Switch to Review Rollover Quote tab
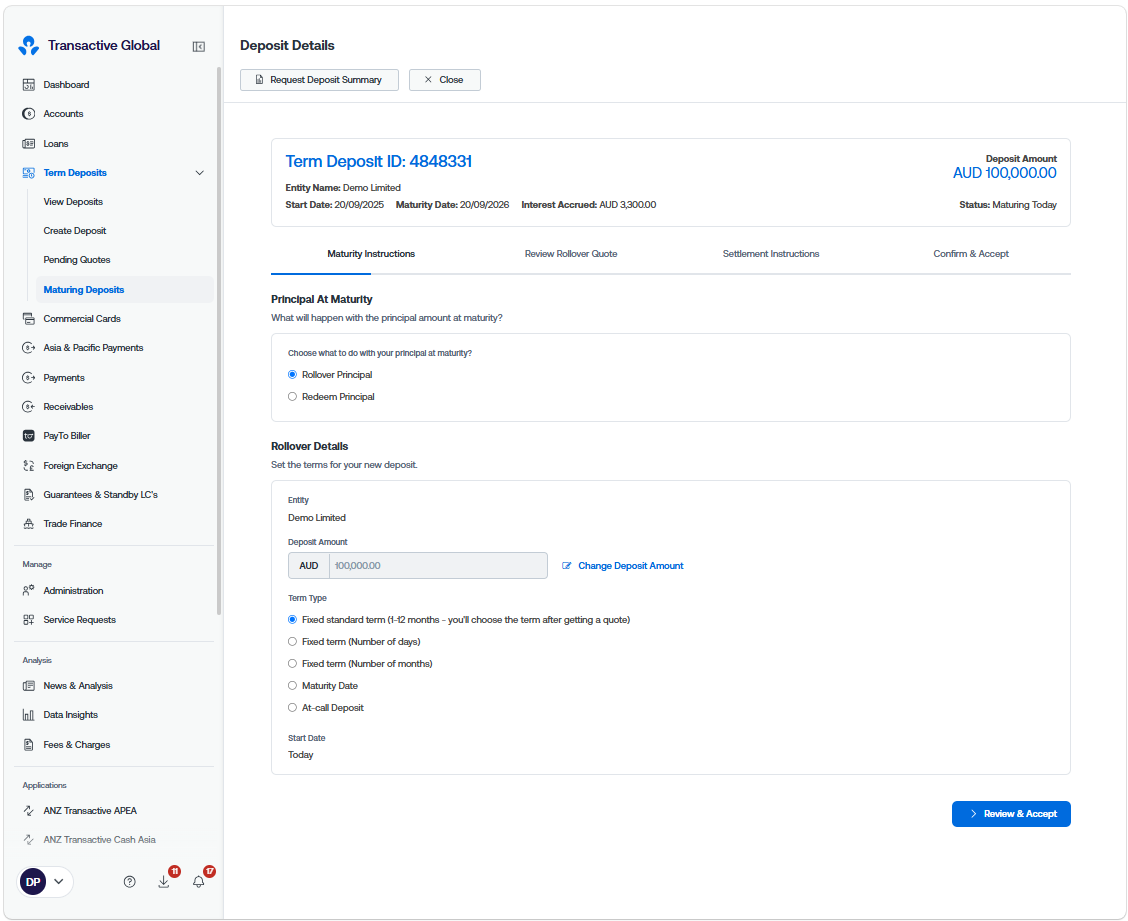The height and width of the screenshot is (921, 1128). (570, 254)
